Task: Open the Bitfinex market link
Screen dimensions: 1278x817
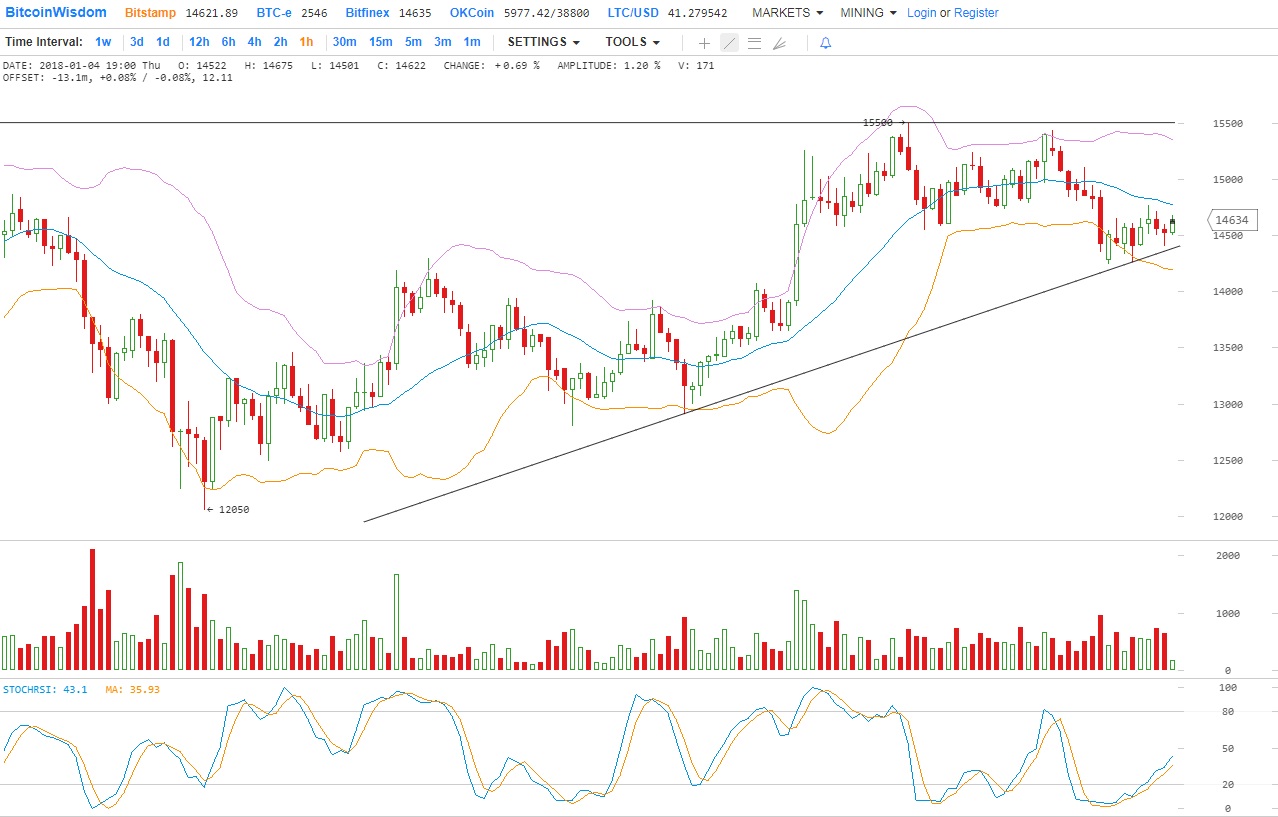Action: pyautogui.click(x=368, y=13)
